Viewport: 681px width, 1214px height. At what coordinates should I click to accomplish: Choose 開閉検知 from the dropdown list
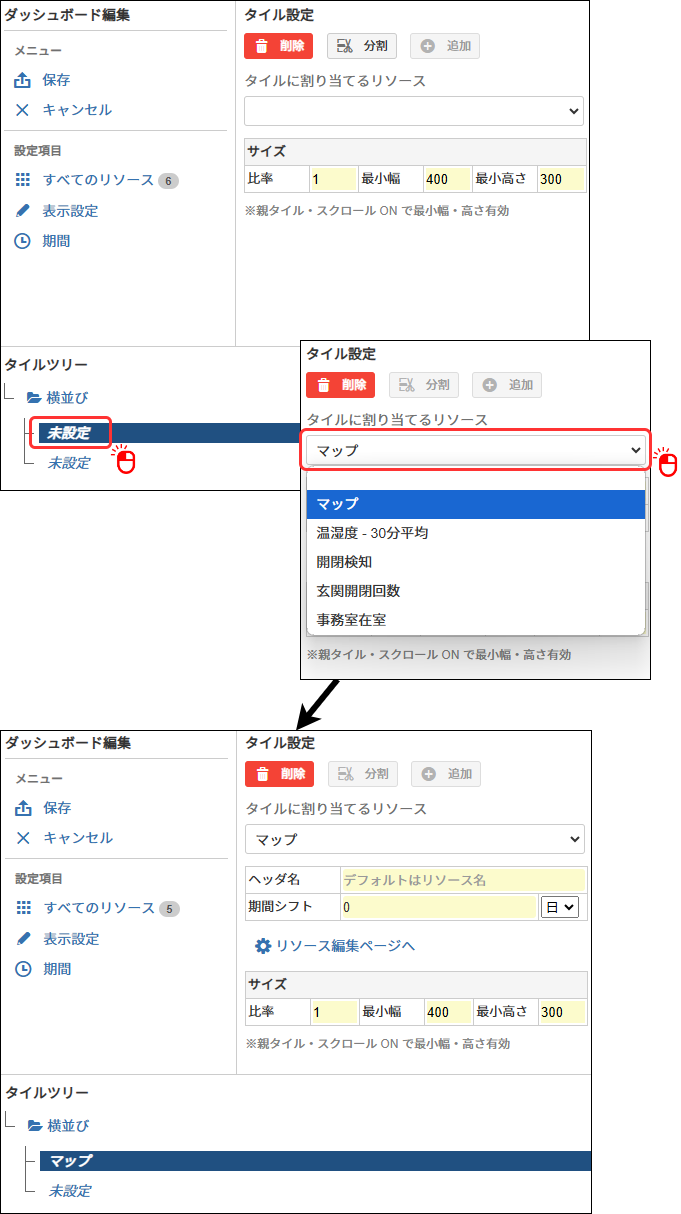pyautogui.click(x=476, y=562)
